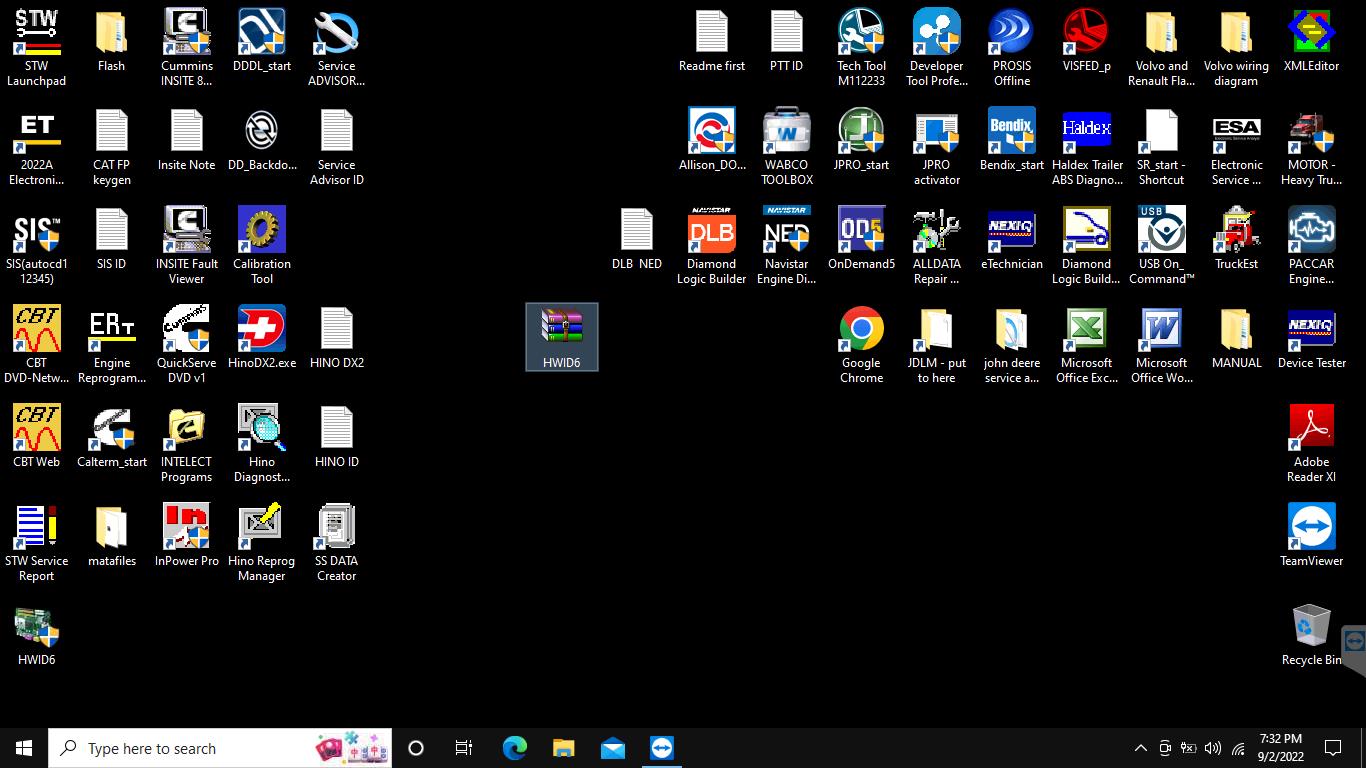Open File Explorer from the taskbar
The image size is (1366, 768).
coord(563,748)
